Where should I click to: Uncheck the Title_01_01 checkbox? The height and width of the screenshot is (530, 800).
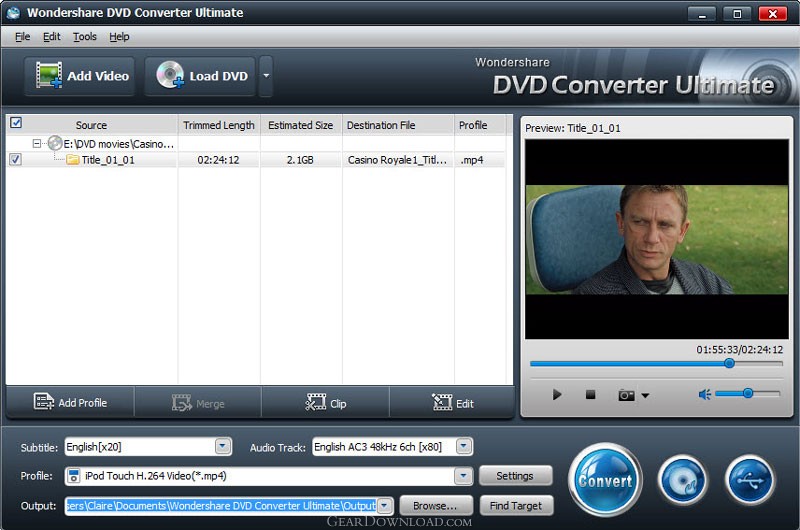pos(15,160)
